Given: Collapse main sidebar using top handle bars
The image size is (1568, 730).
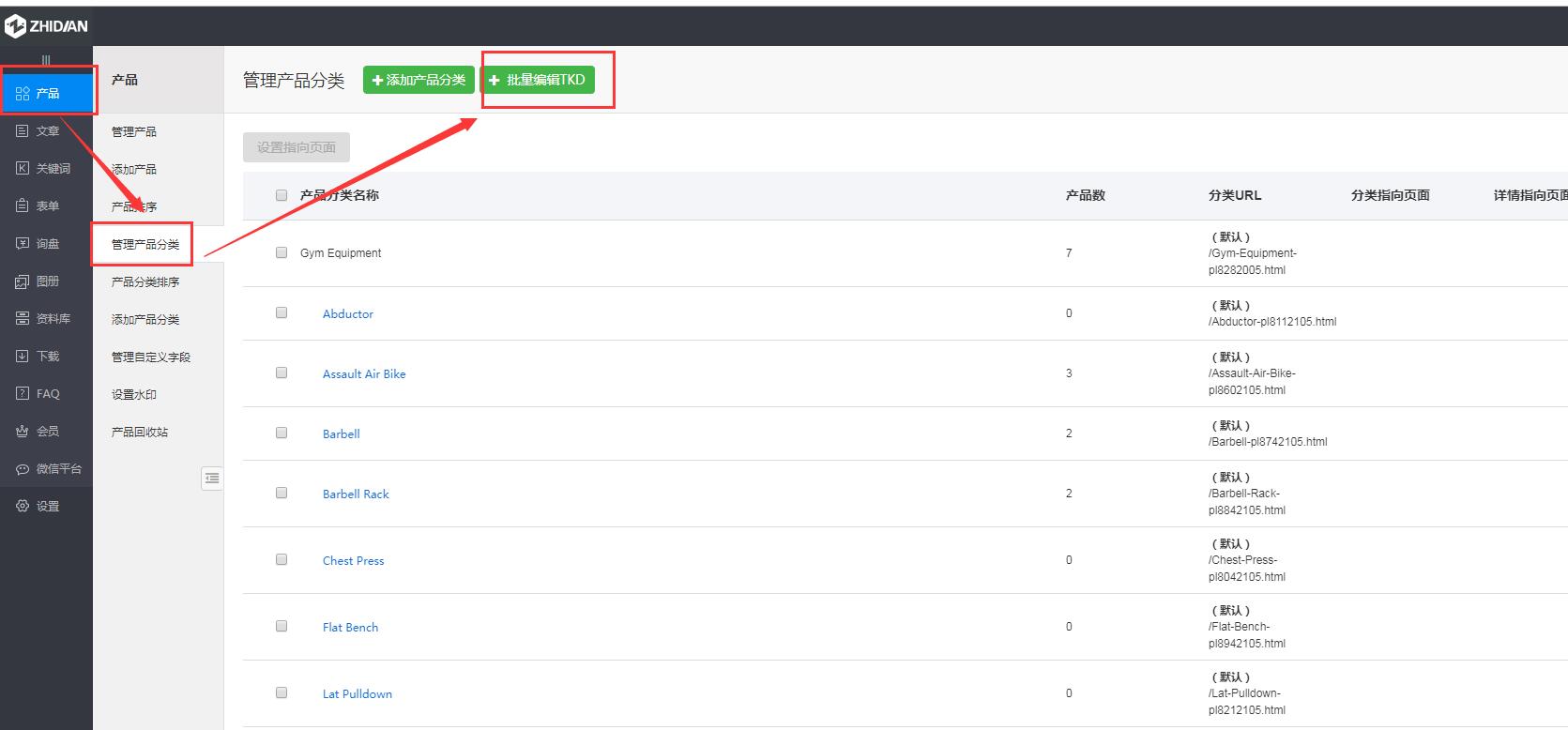Looking at the screenshot, I should click(46, 60).
